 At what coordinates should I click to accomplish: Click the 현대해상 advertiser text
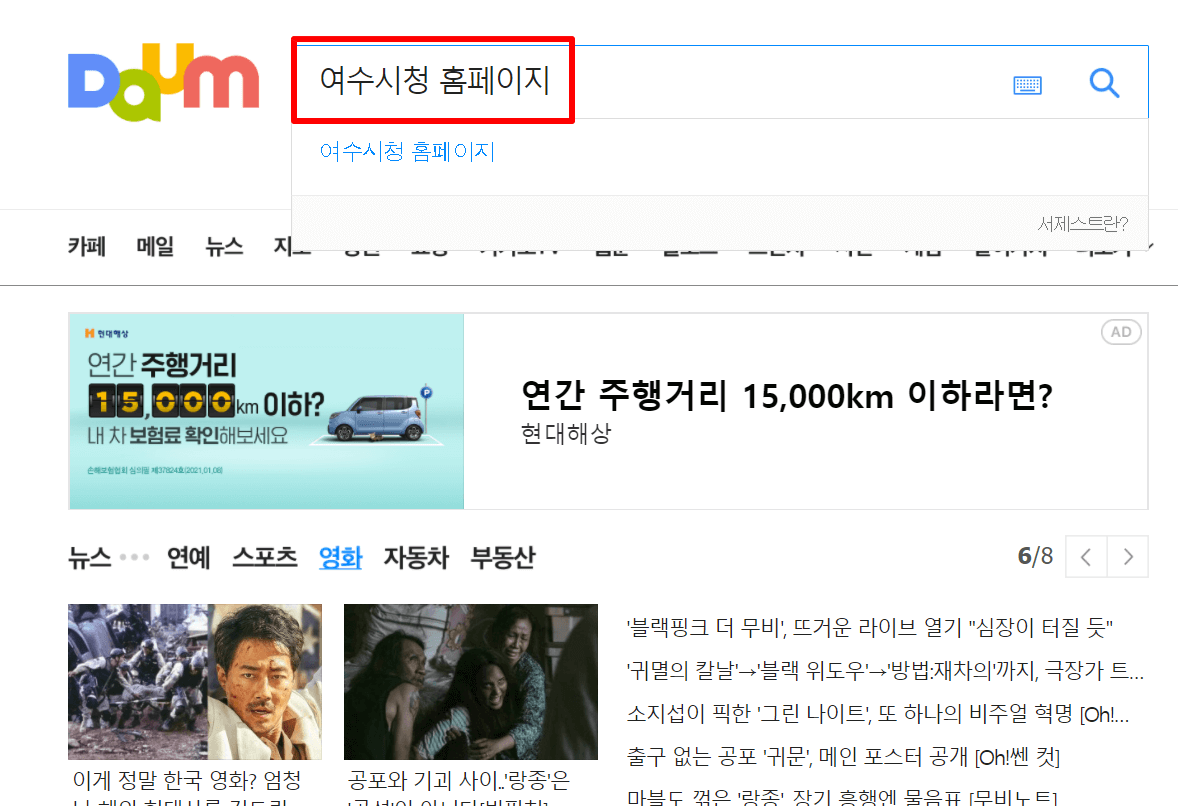click(566, 433)
